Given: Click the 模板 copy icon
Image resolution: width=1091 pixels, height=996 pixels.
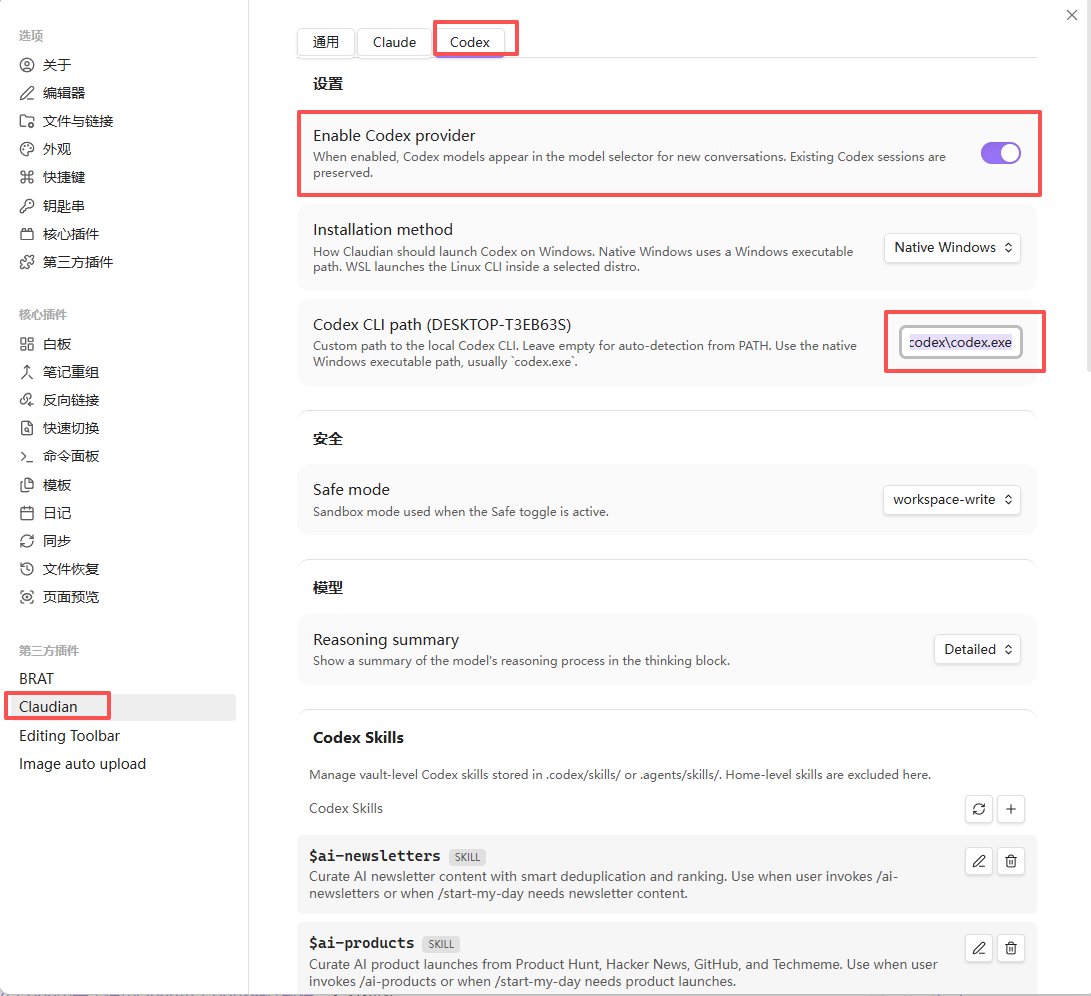Looking at the screenshot, I should click(26, 484).
